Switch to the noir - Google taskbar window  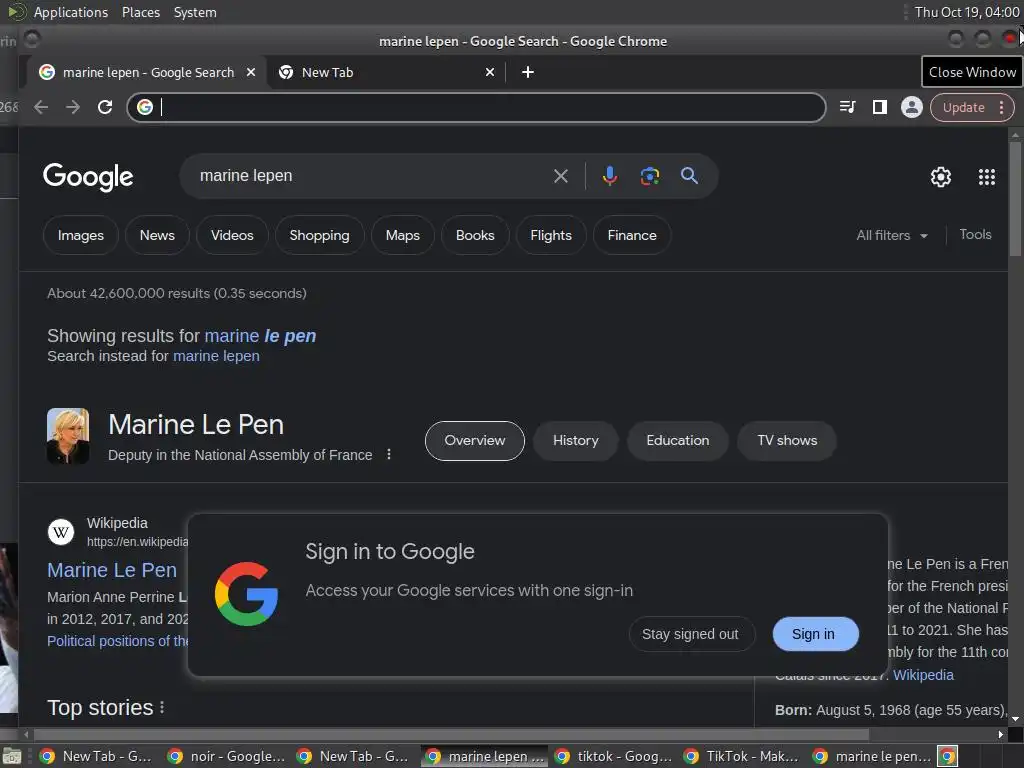226,756
